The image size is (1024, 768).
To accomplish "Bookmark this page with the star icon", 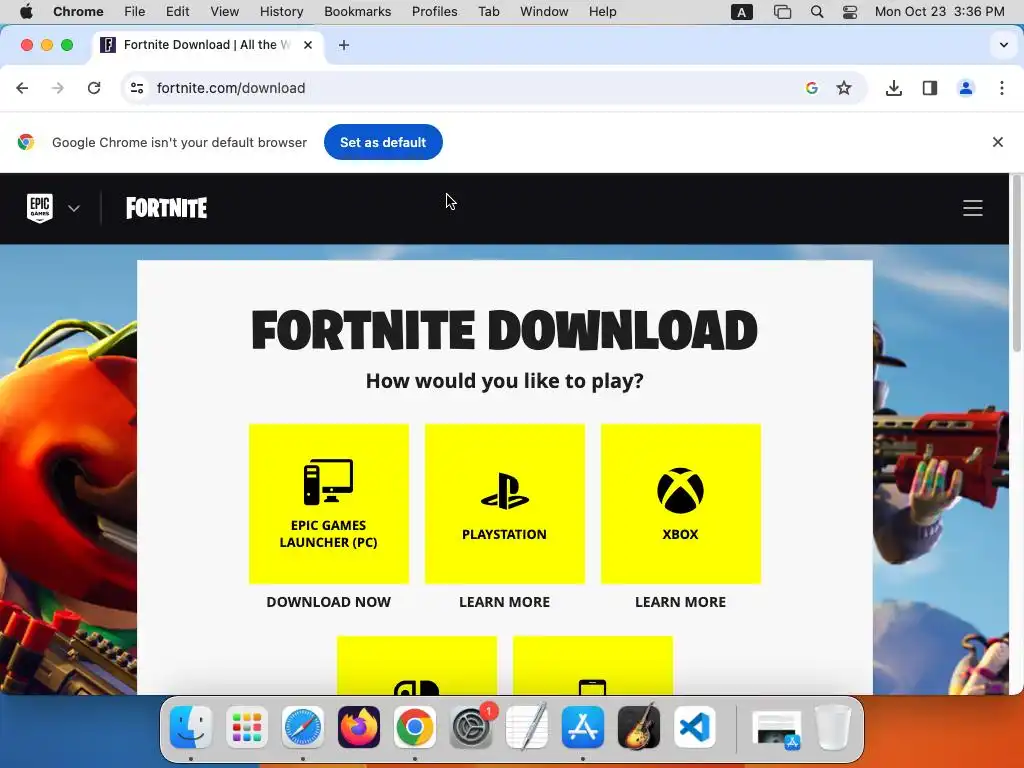I will coord(844,88).
